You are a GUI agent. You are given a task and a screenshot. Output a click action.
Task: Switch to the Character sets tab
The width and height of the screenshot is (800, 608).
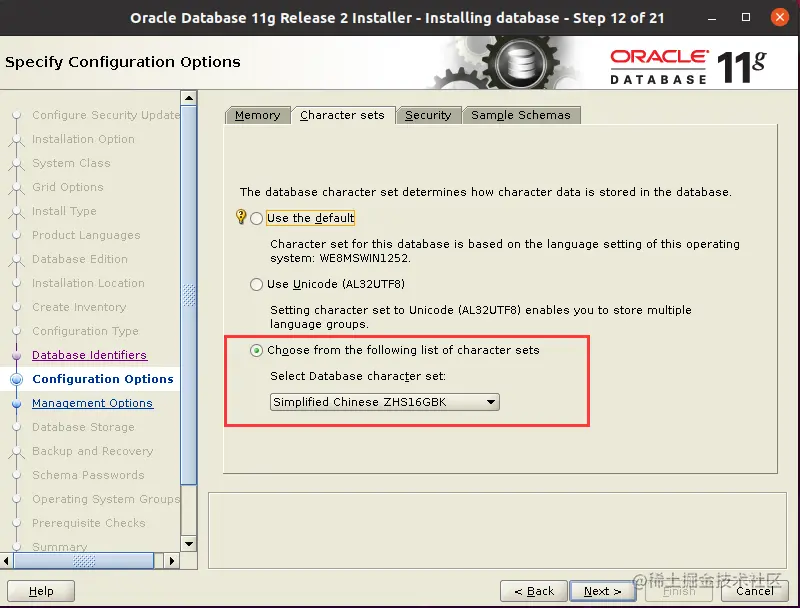[342, 115]
